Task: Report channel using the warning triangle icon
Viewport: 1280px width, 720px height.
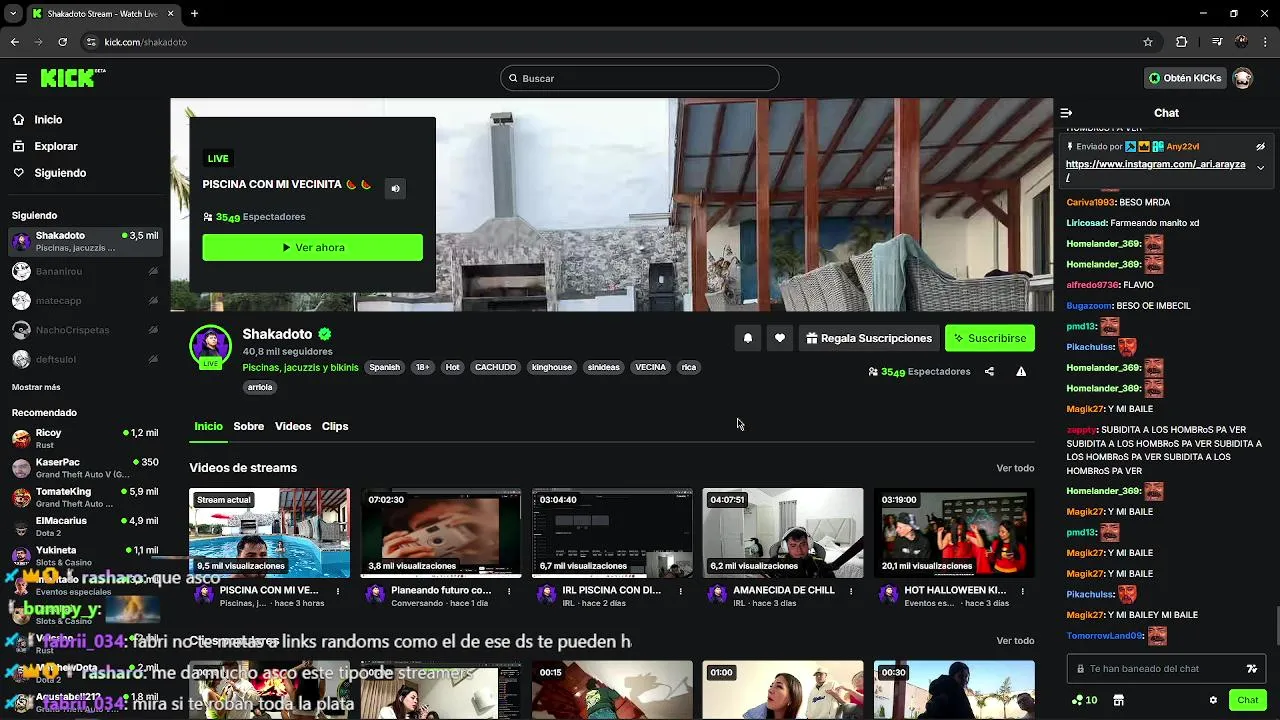Action: (1021, 371)
